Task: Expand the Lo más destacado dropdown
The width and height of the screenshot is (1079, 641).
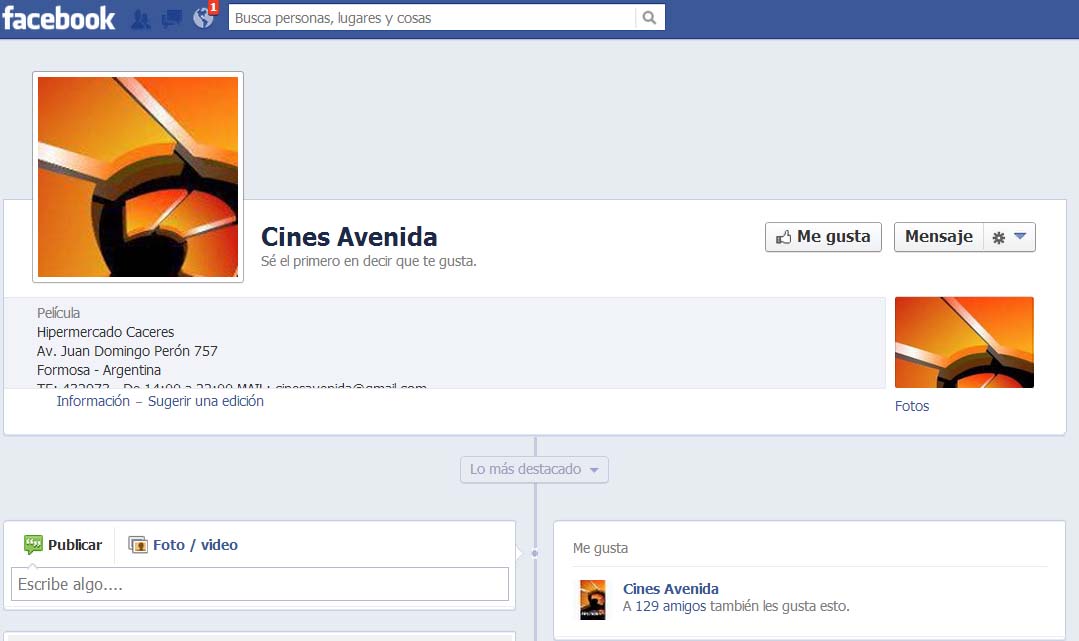Action: (x=534, y=470)
